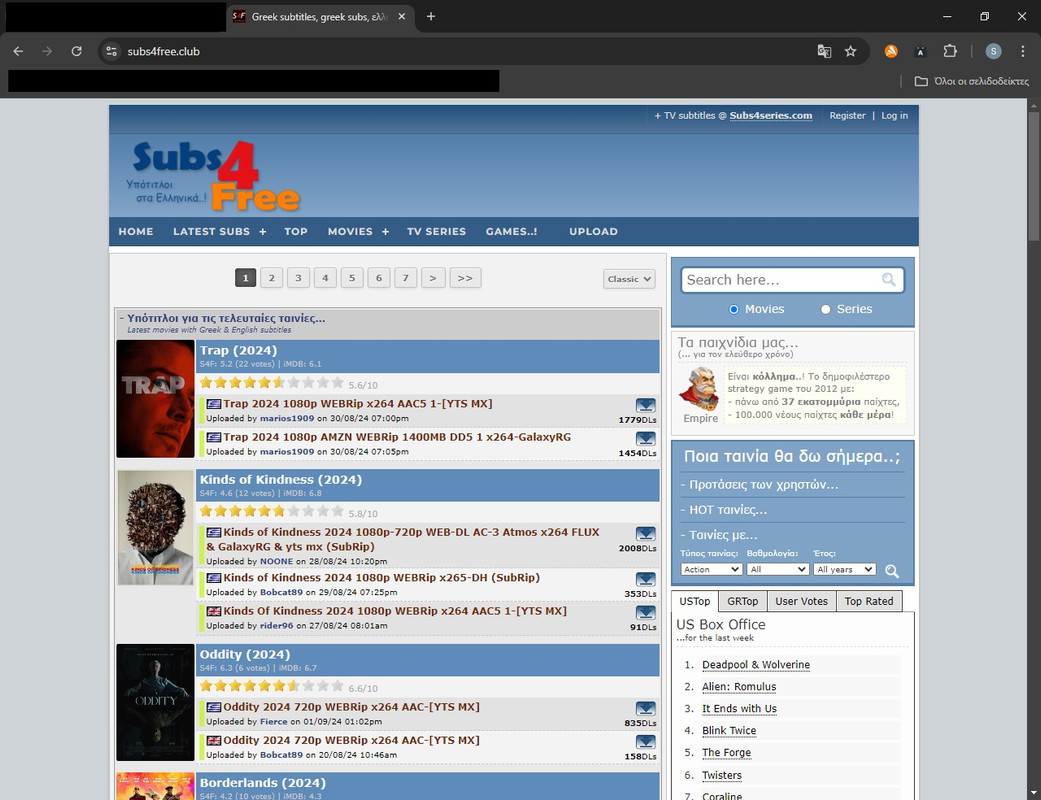Open the rating All dropdown
1041x800 pixels.
777,570
